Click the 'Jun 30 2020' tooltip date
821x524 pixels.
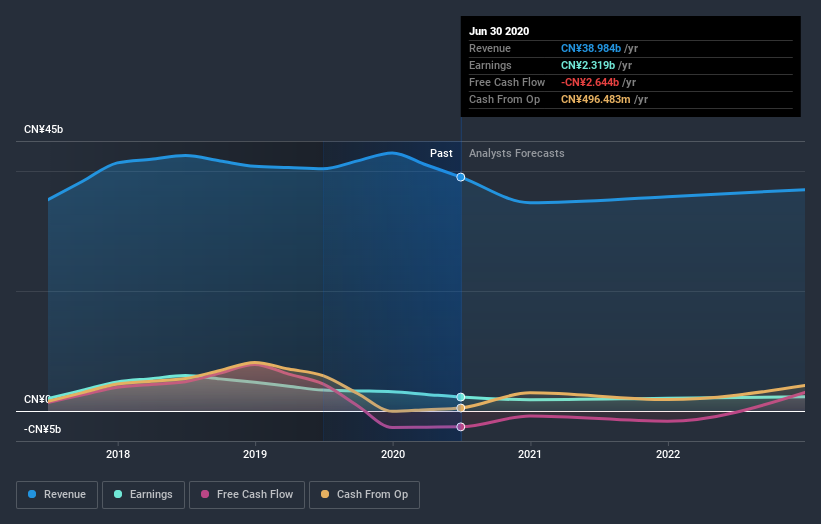[x=499, y=31]
